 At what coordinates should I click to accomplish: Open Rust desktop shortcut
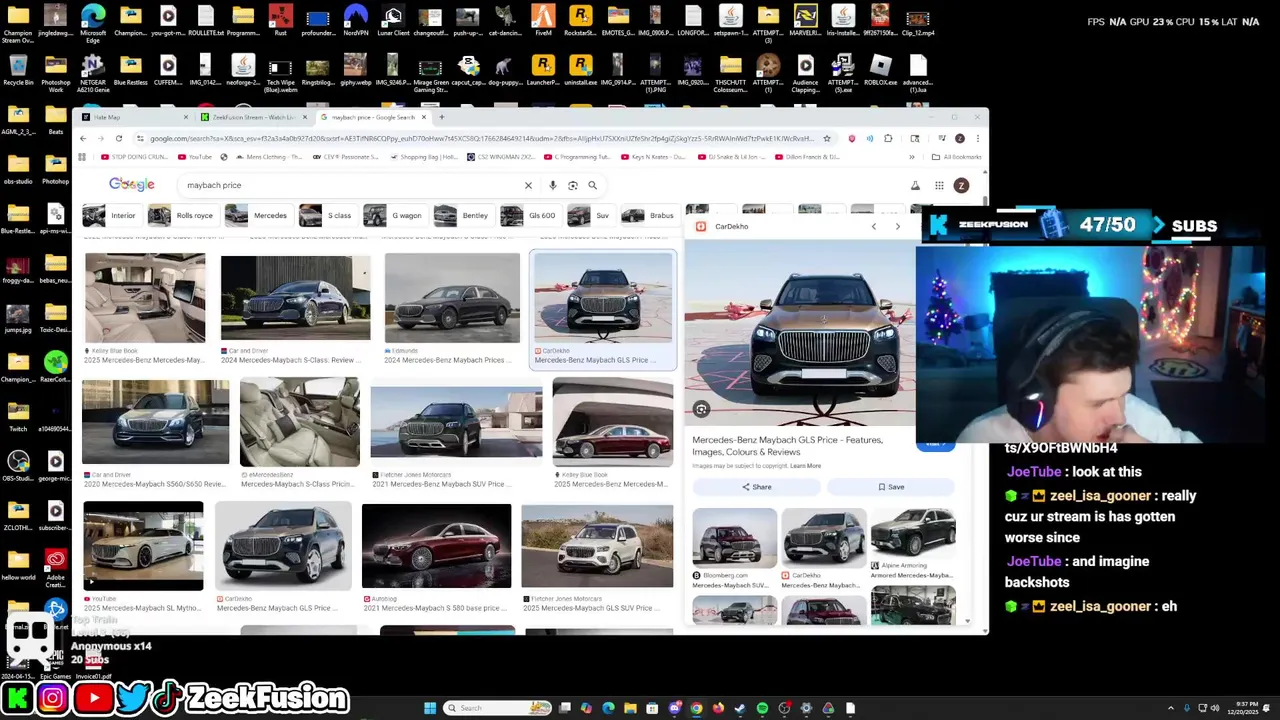281,22
